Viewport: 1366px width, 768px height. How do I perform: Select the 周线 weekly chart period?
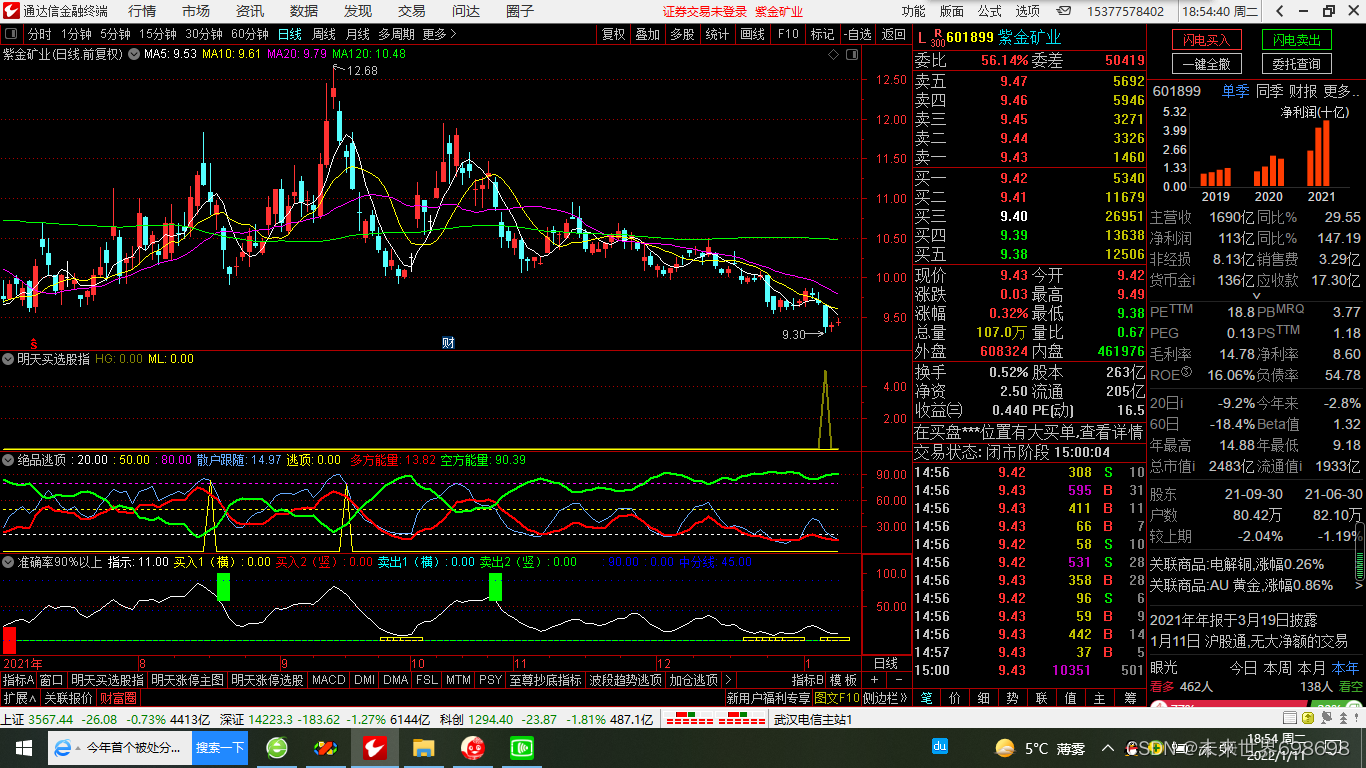(324, 34)
